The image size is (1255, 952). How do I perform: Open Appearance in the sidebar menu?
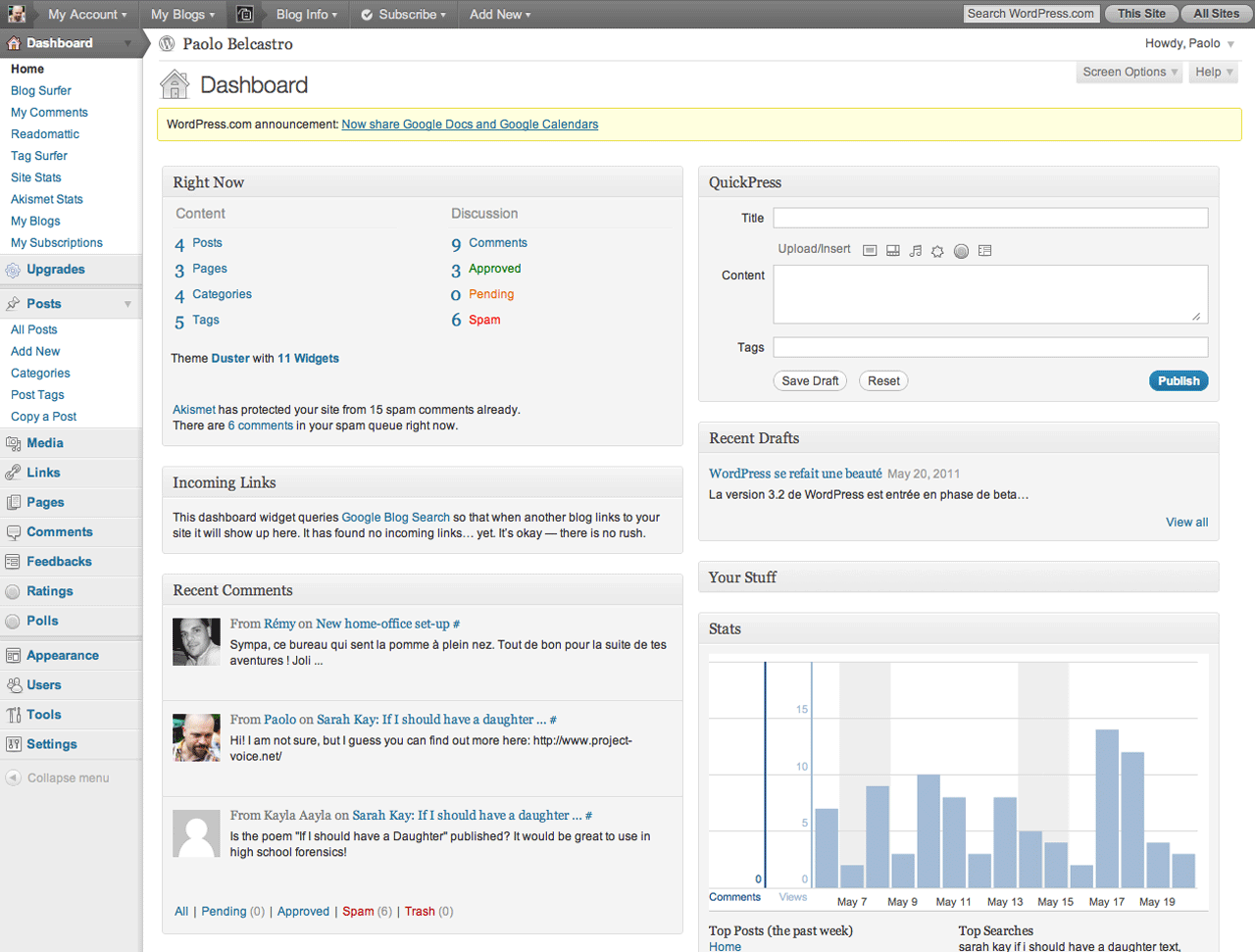coord(63,656)
